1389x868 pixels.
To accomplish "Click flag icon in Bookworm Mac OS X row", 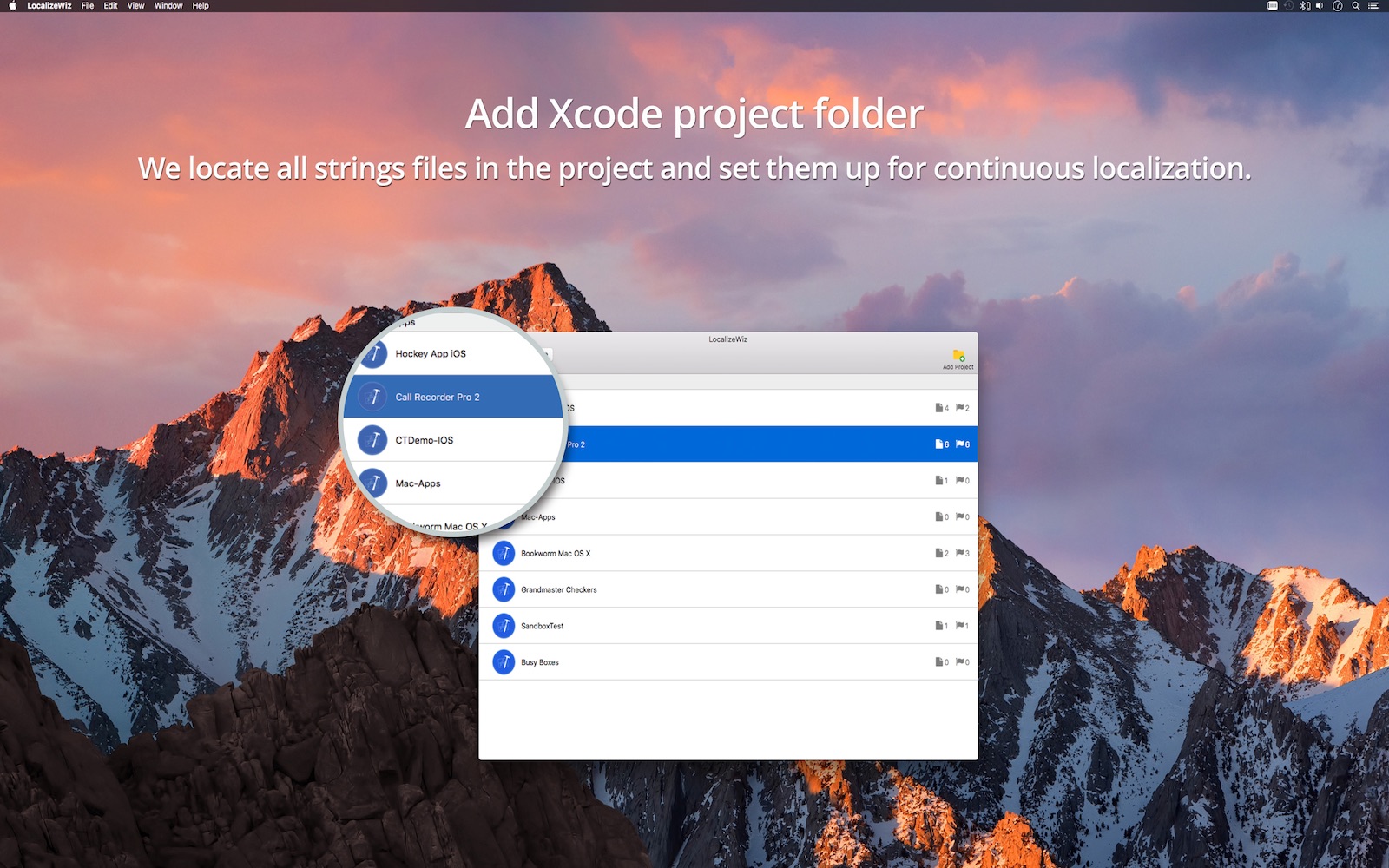I will click(959, 554).
